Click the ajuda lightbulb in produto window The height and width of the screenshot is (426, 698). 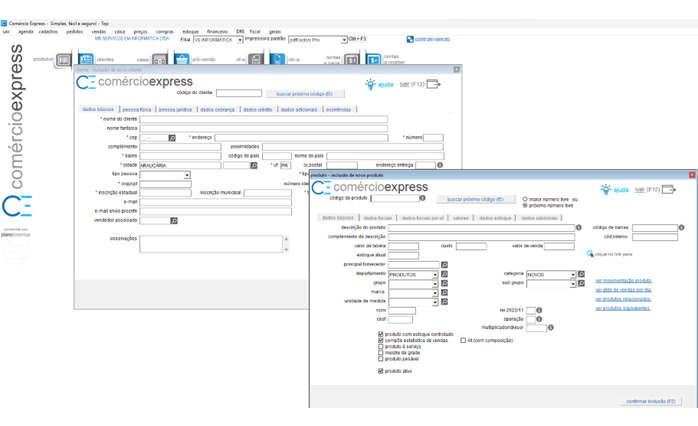(x=605, y=190)
